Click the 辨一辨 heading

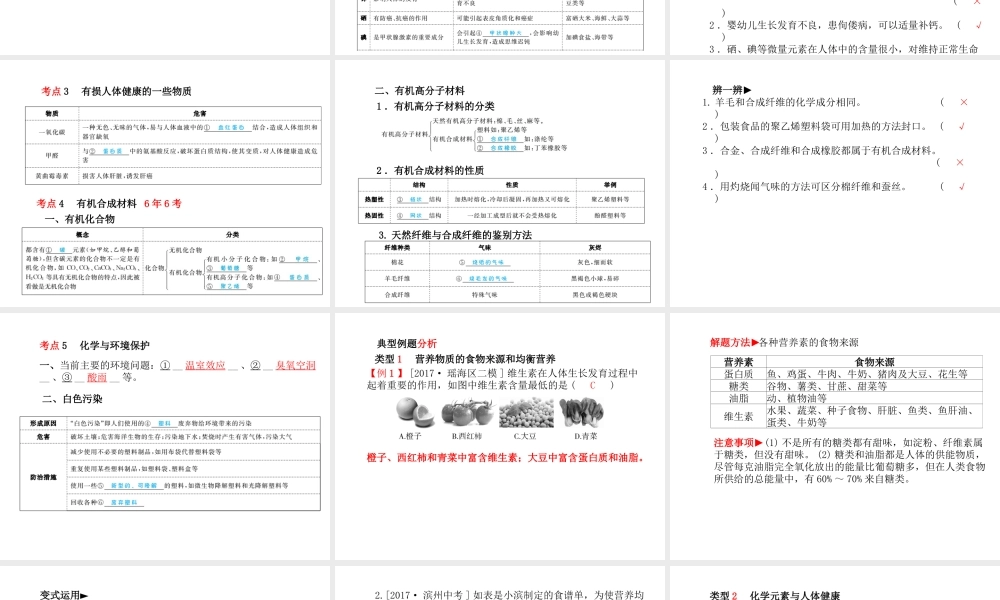[732, 90]
